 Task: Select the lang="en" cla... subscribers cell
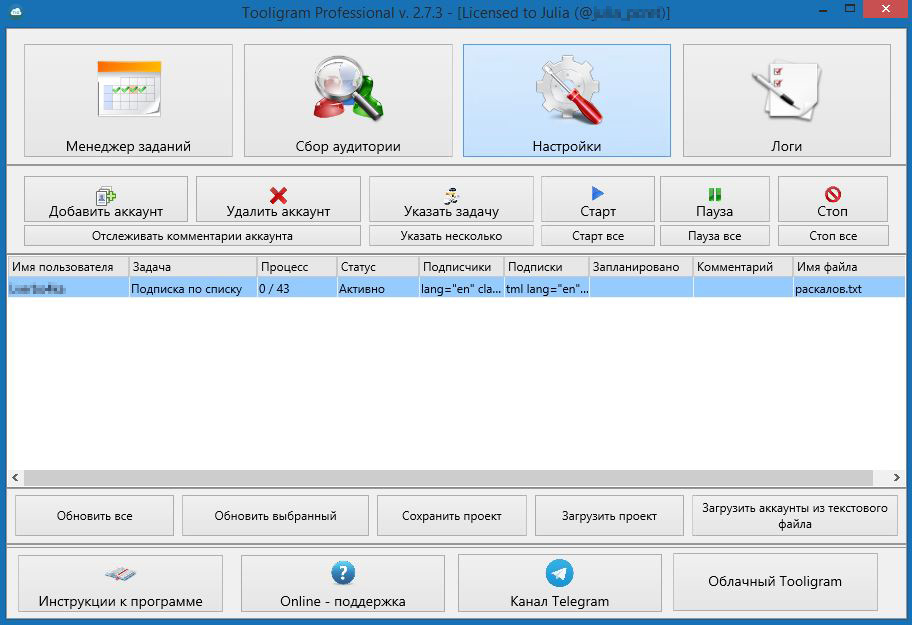click(x=461, y=288)
